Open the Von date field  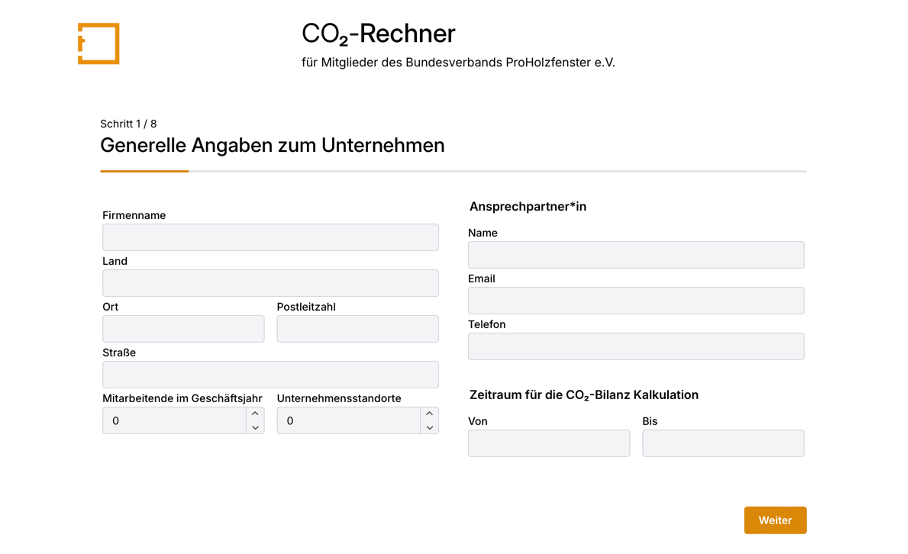[549, 443]
